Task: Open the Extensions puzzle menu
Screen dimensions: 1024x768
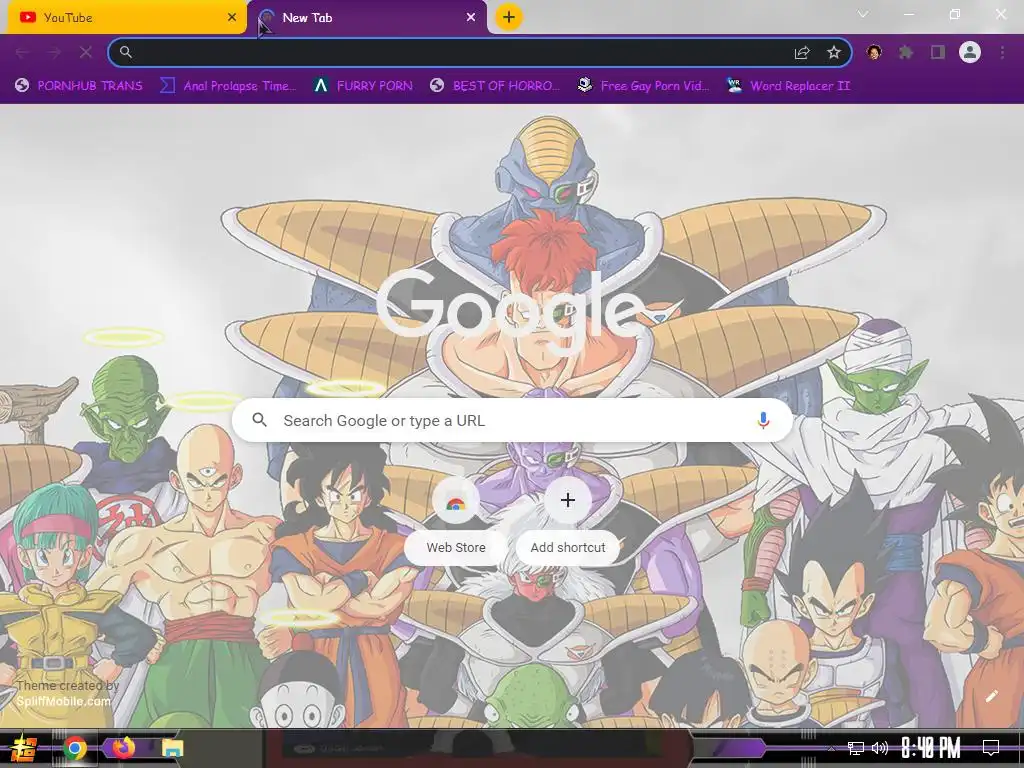Action: coord(906,52)
